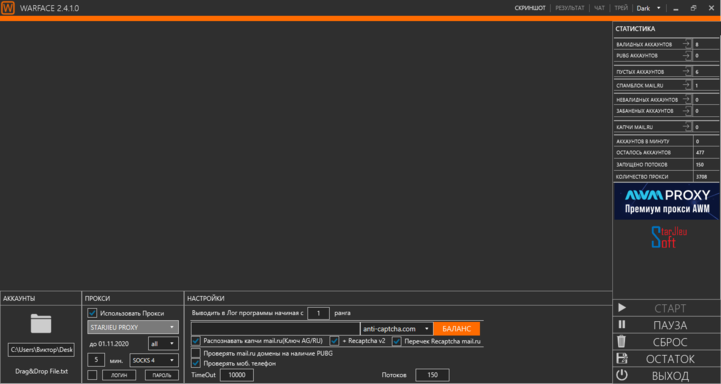721x384 pixels.
Task: Click the WARFACE 2.4.1.0 title text
Action: [x=49, y=8]
